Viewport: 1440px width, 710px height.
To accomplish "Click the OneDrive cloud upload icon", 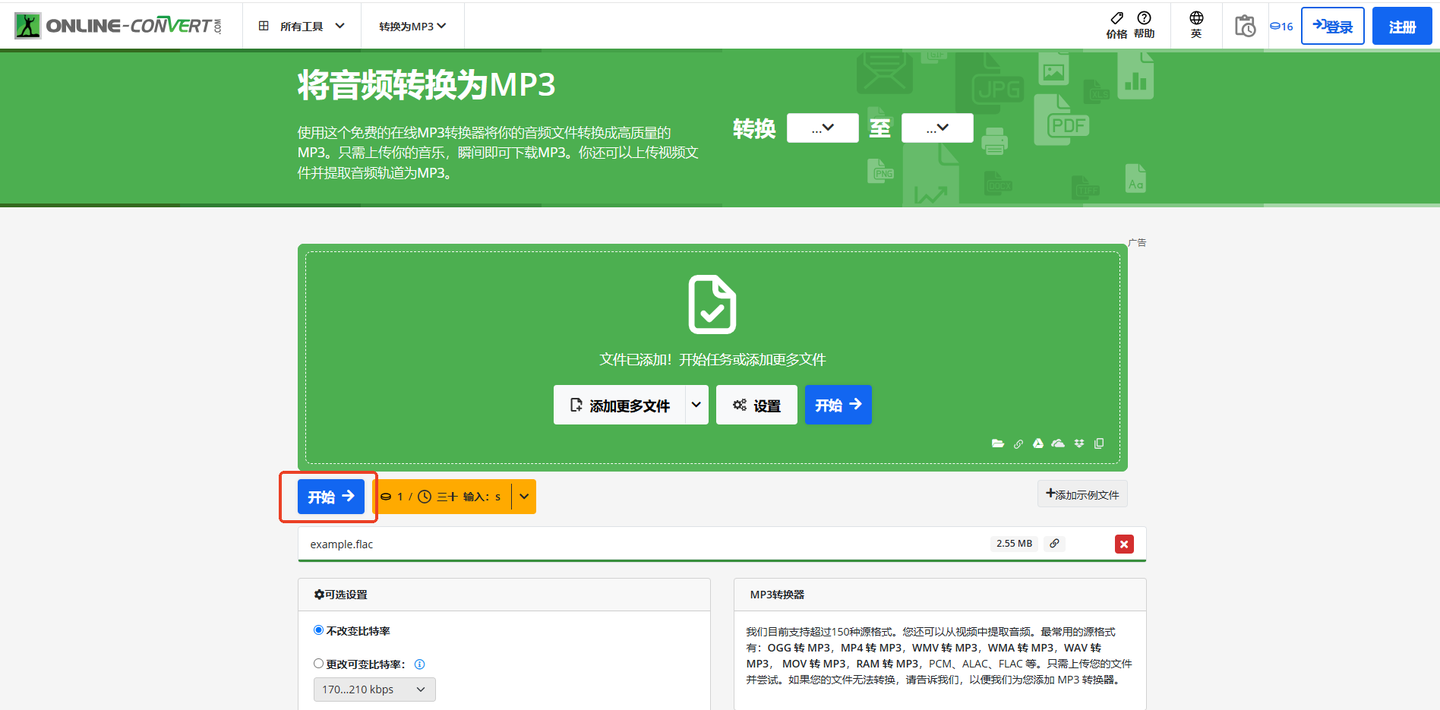I will pyautogui.click(x=1058, y=443).
